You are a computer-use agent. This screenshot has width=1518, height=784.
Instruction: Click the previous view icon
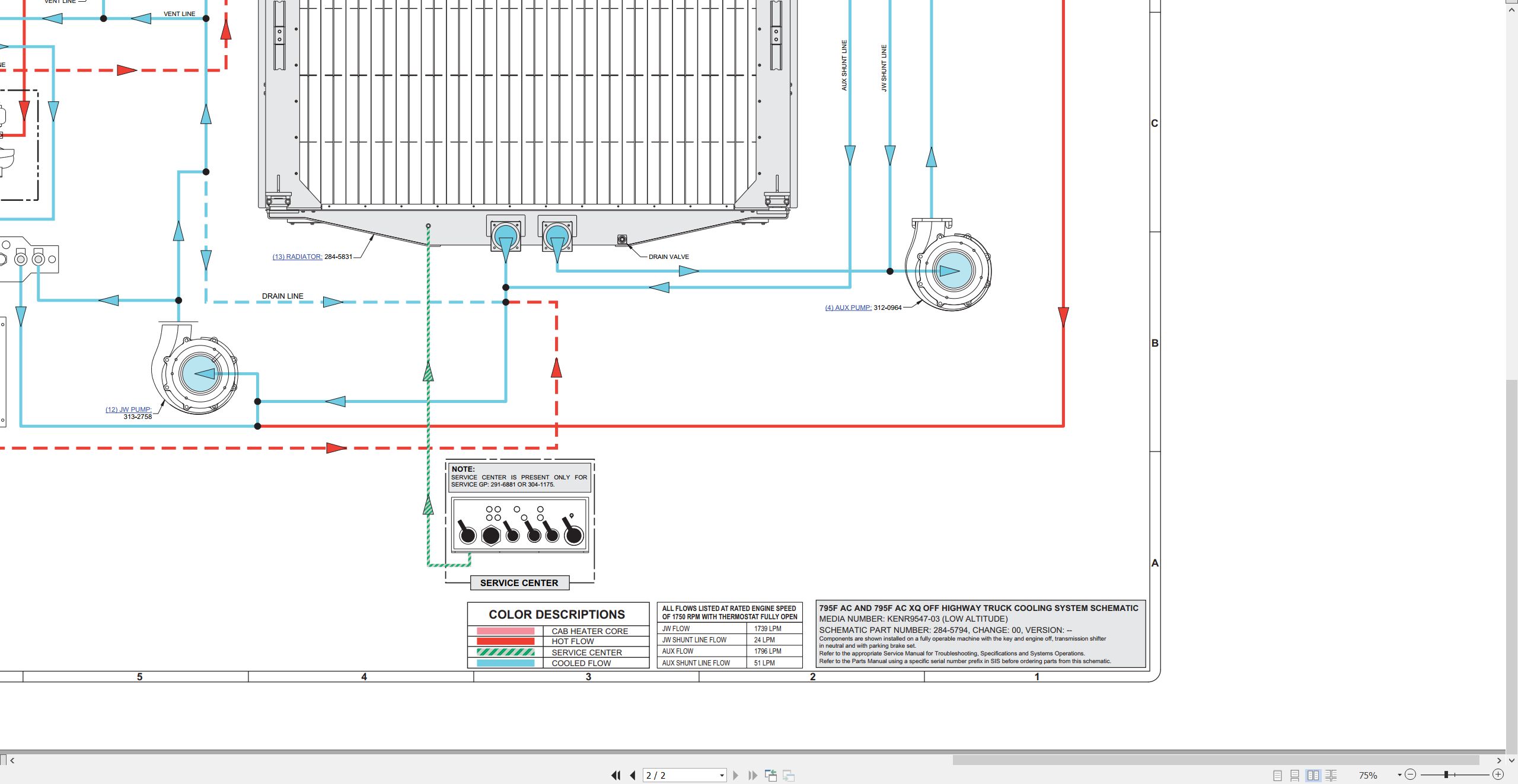(771, 775)
